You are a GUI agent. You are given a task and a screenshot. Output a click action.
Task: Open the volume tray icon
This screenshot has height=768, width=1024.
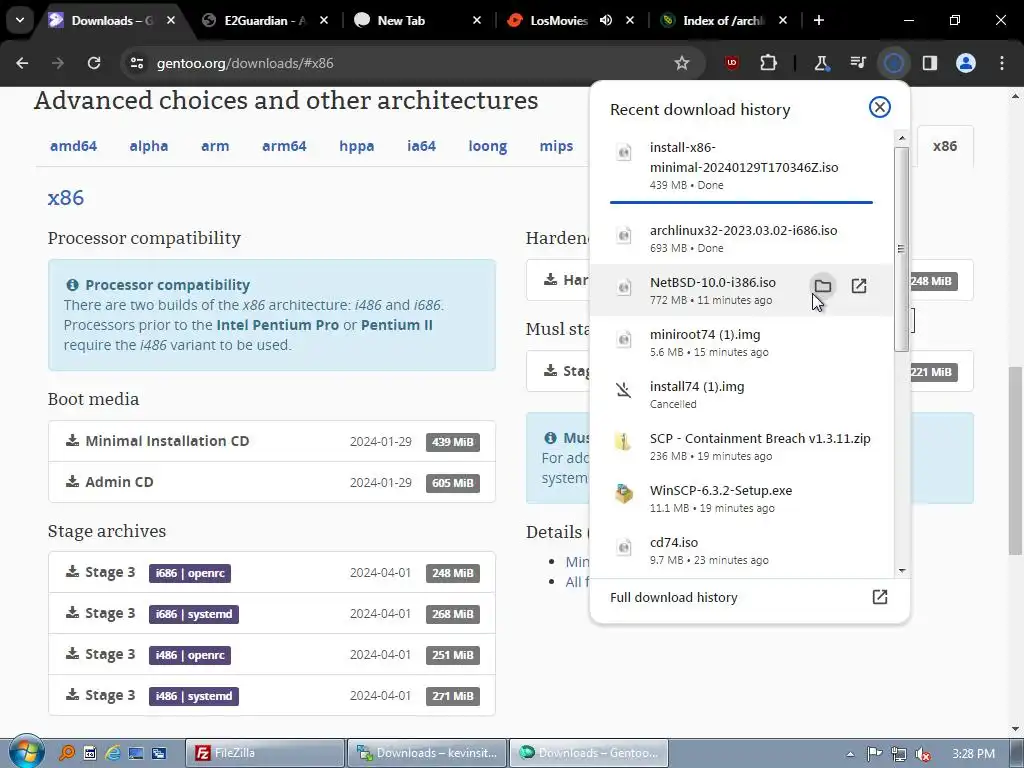tap(923, 754)
